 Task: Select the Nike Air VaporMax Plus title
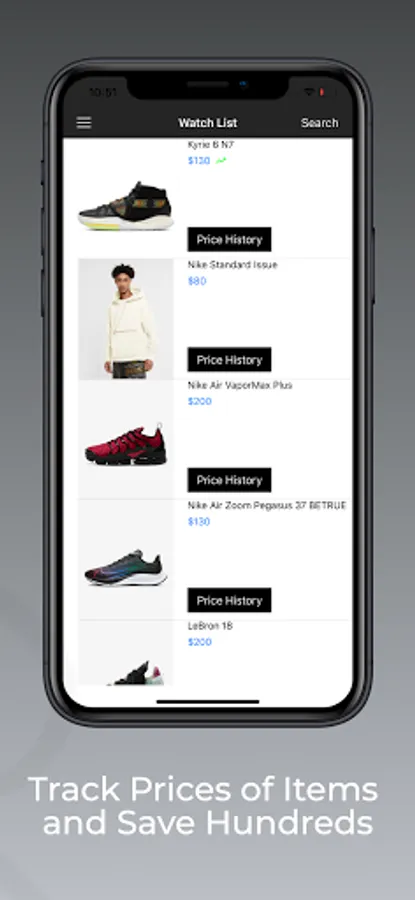pyautogui.click(x=240, y=385)
